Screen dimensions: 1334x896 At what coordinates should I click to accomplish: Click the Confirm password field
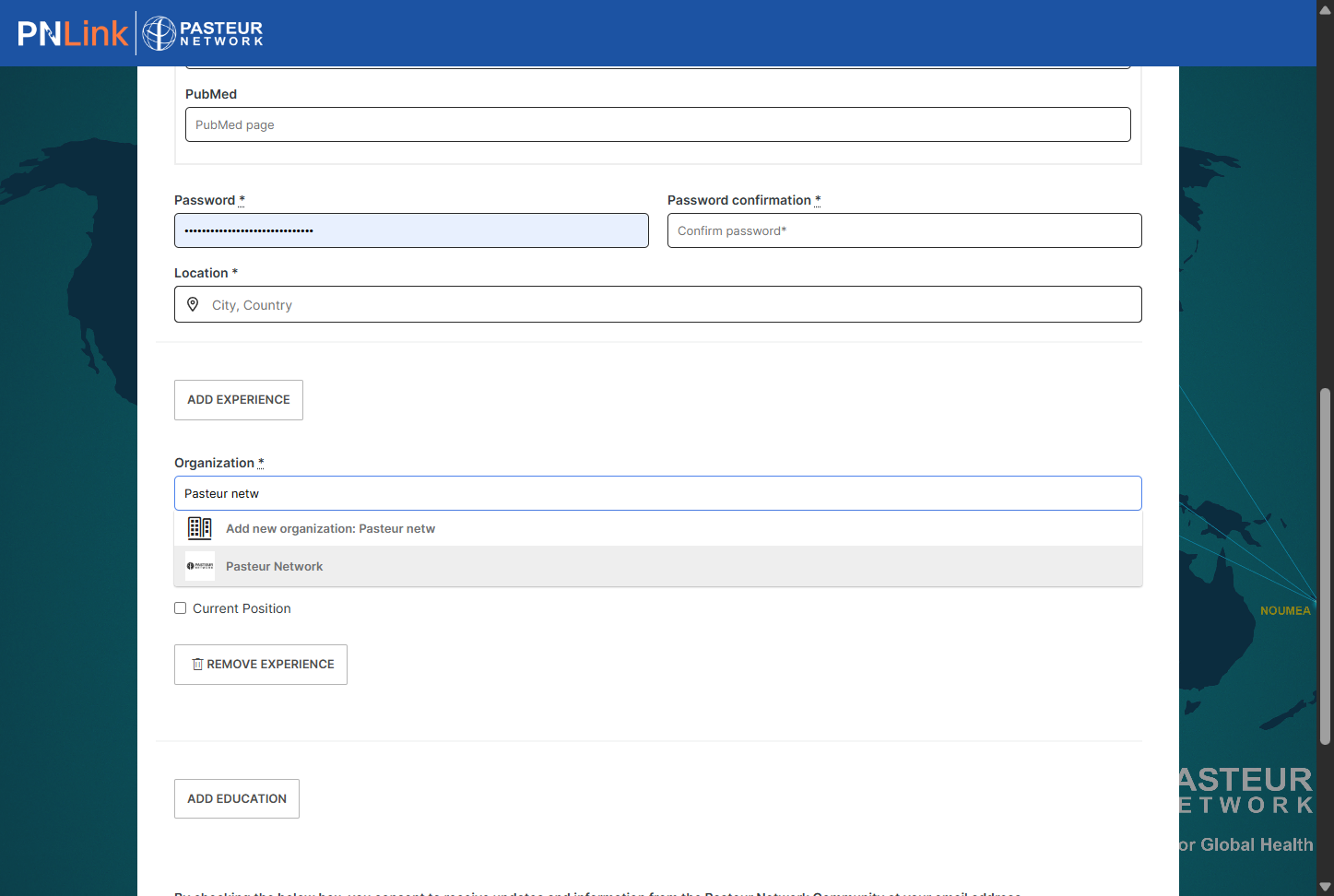click(904, 230)
